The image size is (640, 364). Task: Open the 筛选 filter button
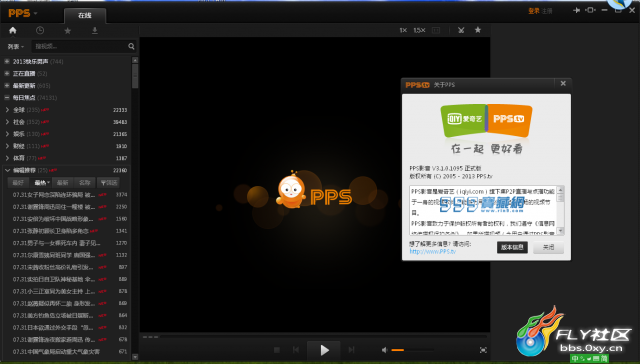tap(109, 182)
